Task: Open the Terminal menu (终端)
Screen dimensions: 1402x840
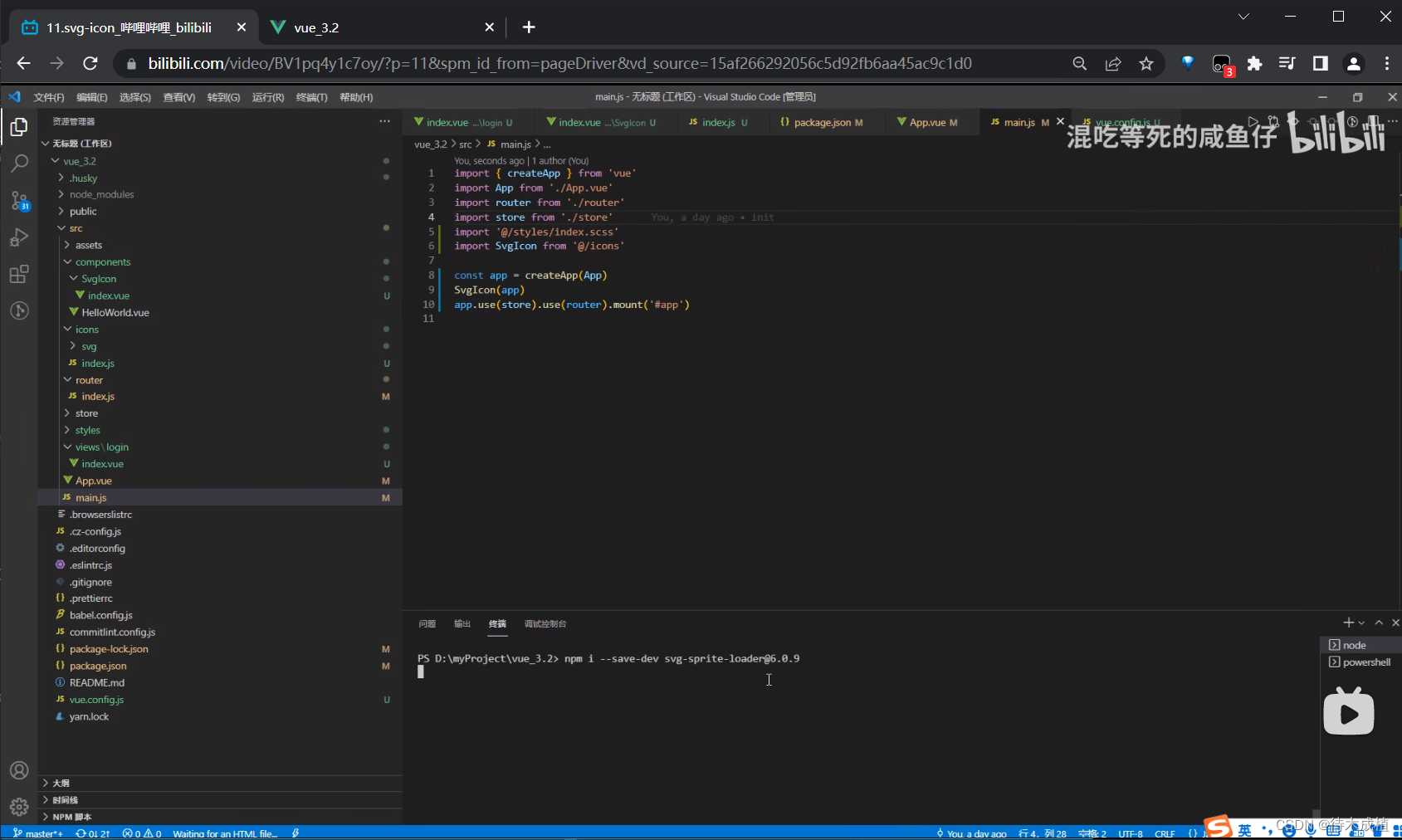Action: (311, 97)
